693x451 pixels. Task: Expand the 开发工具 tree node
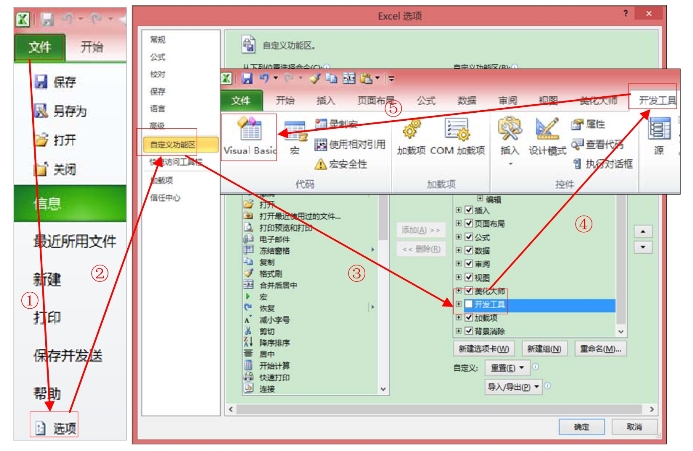[x=459, y=304]
